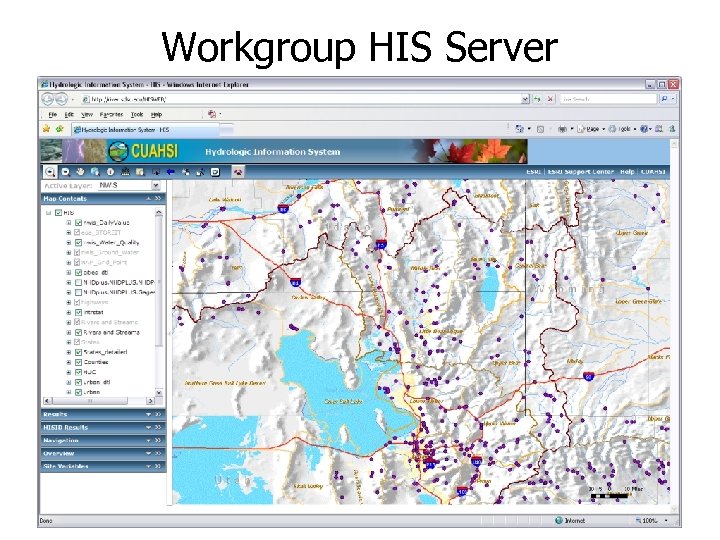This screenshot has height=540, width=720.
Task: Click the browser Forward button
Action: tap(62, 99)
